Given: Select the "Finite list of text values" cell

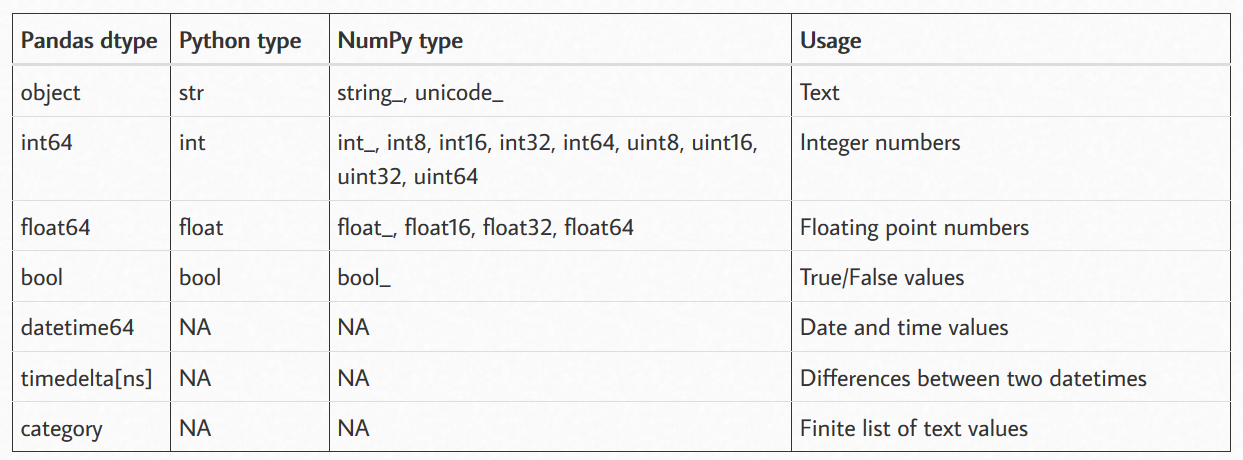Looking at the screenshot, I should pyautogui.click(x=914, y=428).
